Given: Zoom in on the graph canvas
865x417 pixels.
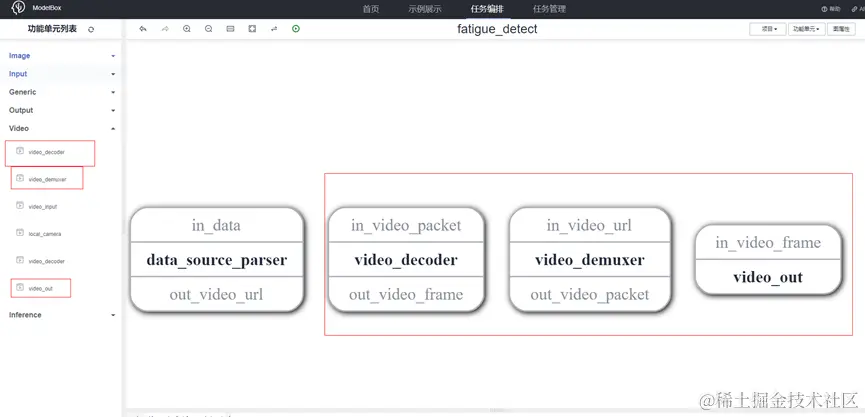Looking at the screenshot, I should pos(186,29).
